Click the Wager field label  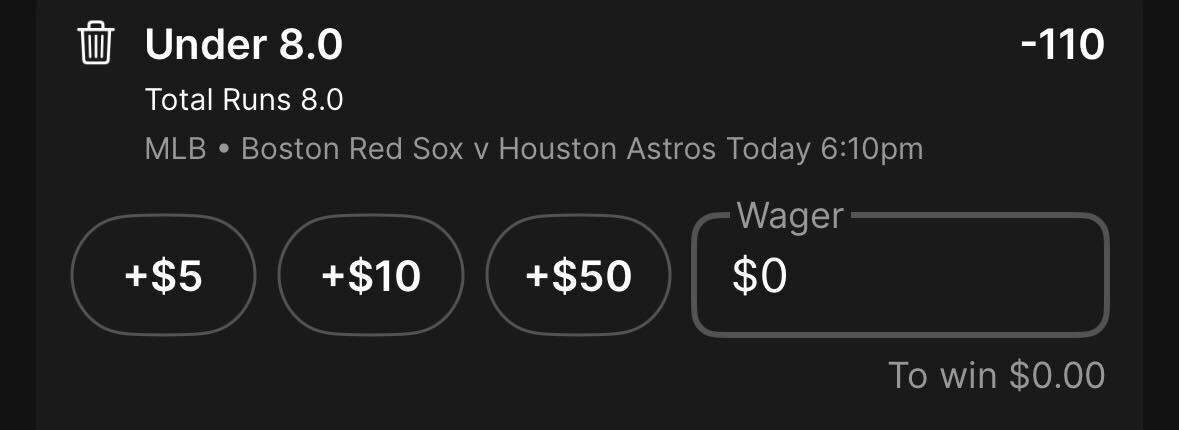click(790, 217)
